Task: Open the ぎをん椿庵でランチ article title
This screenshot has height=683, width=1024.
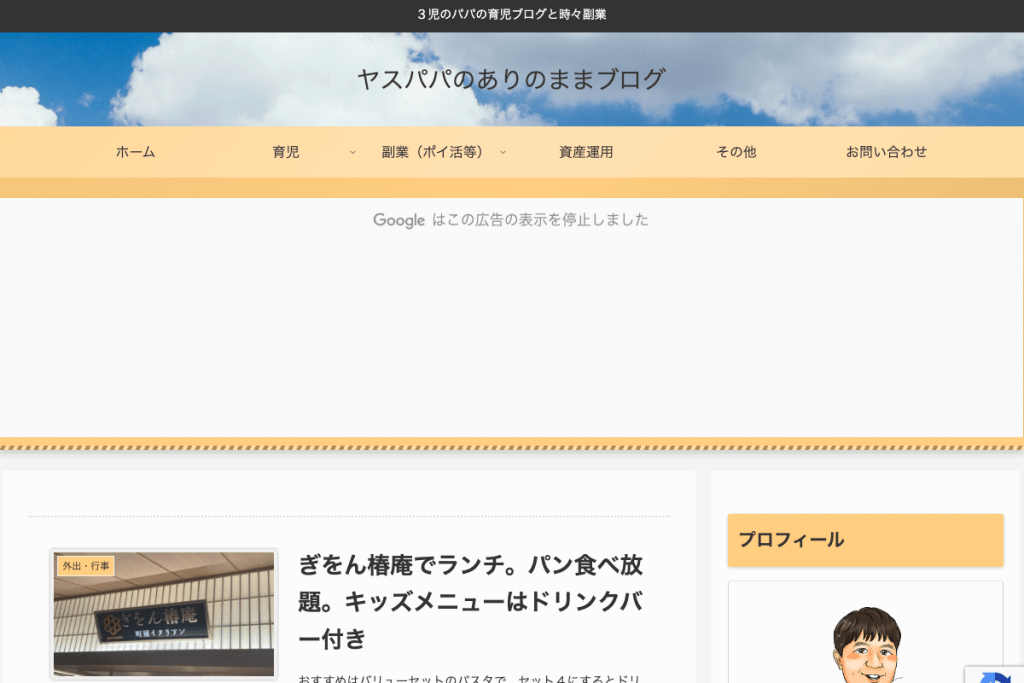Action: click(x=470, y=601)
